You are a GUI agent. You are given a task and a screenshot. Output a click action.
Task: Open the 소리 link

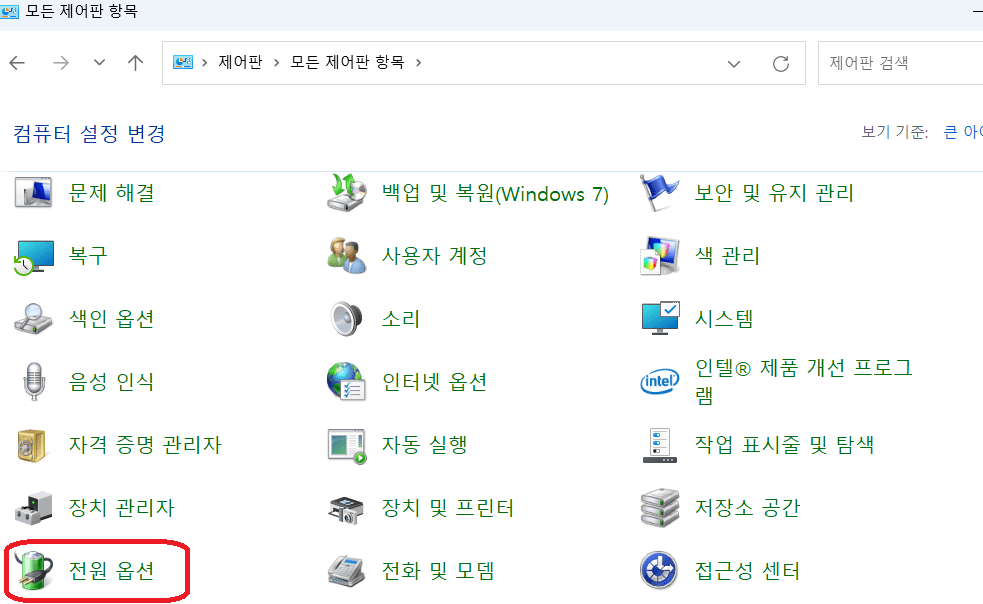pyautogui.click(x=401, y=319)
